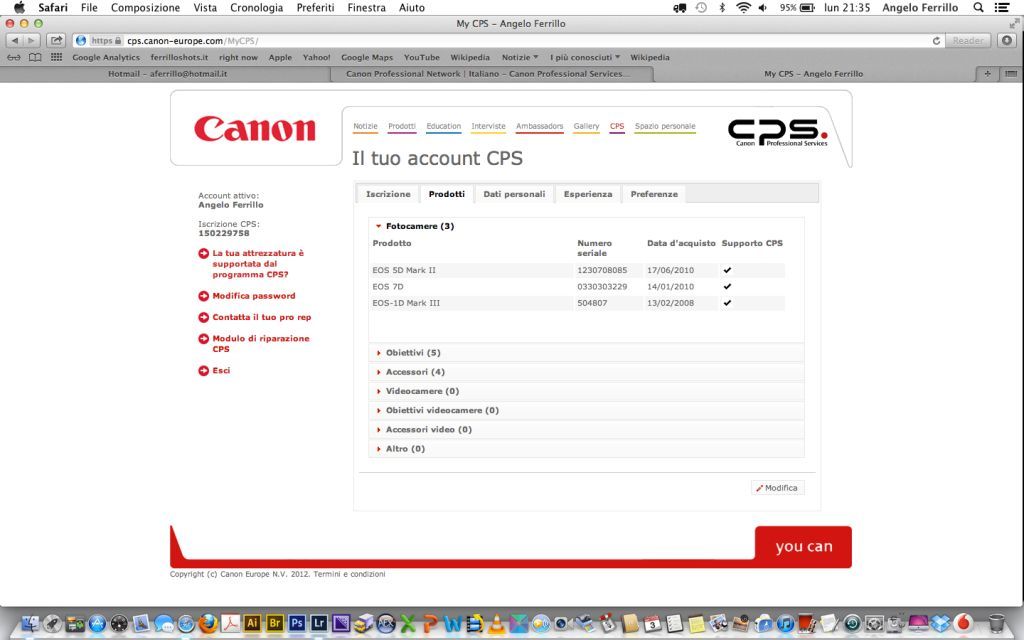Reload the page with the refresh icon
Viewport: 1024px width, 640px height.
click(x=936, y=40)
